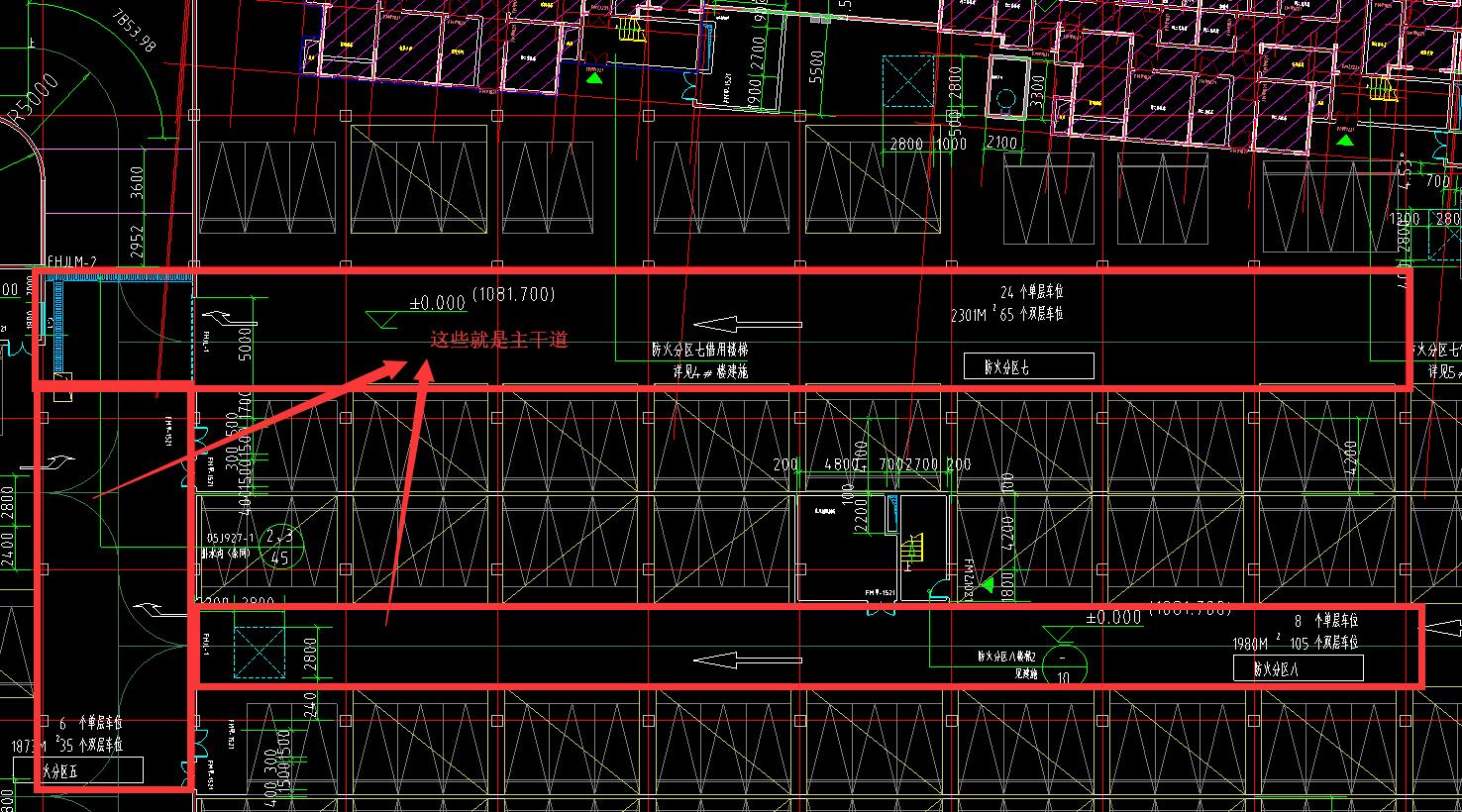Select the '2301M' area label
1462x812 pixels.
pos(971,316)
